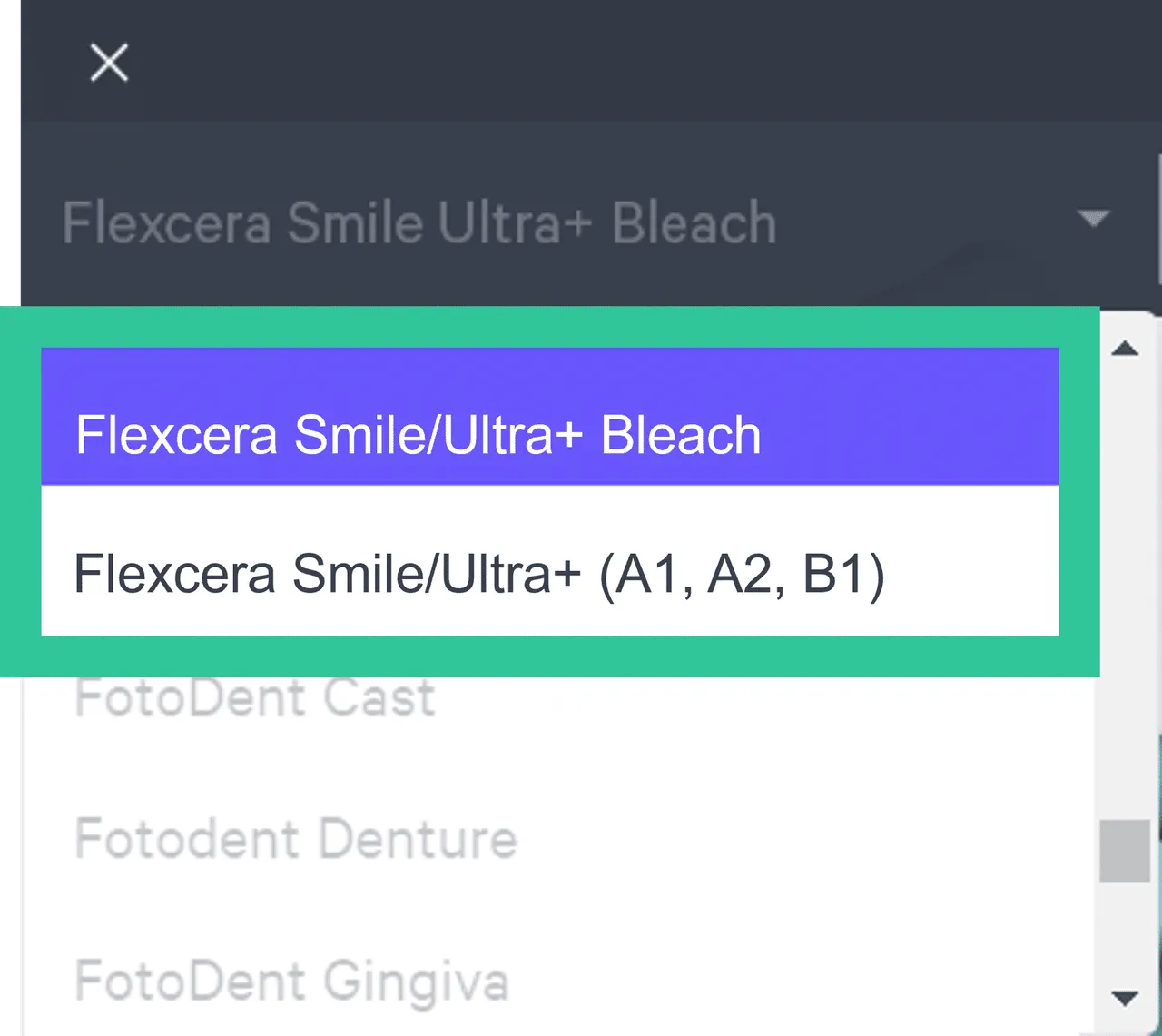Click the dropdown arrow to collapse the material list

pyautogui.click(x=1094, y=218)
